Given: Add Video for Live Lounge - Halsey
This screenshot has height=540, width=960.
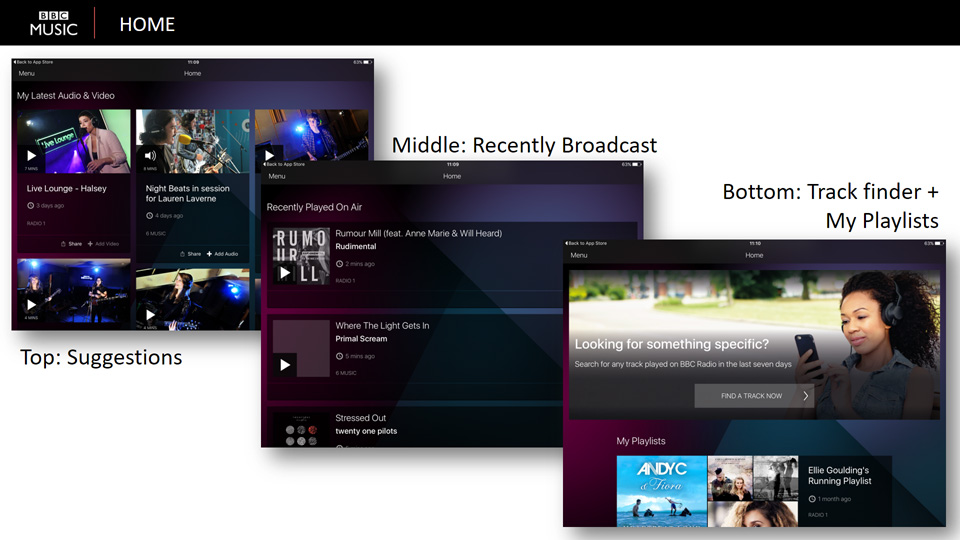Looking at the screenshot, I should coord(103,244).
